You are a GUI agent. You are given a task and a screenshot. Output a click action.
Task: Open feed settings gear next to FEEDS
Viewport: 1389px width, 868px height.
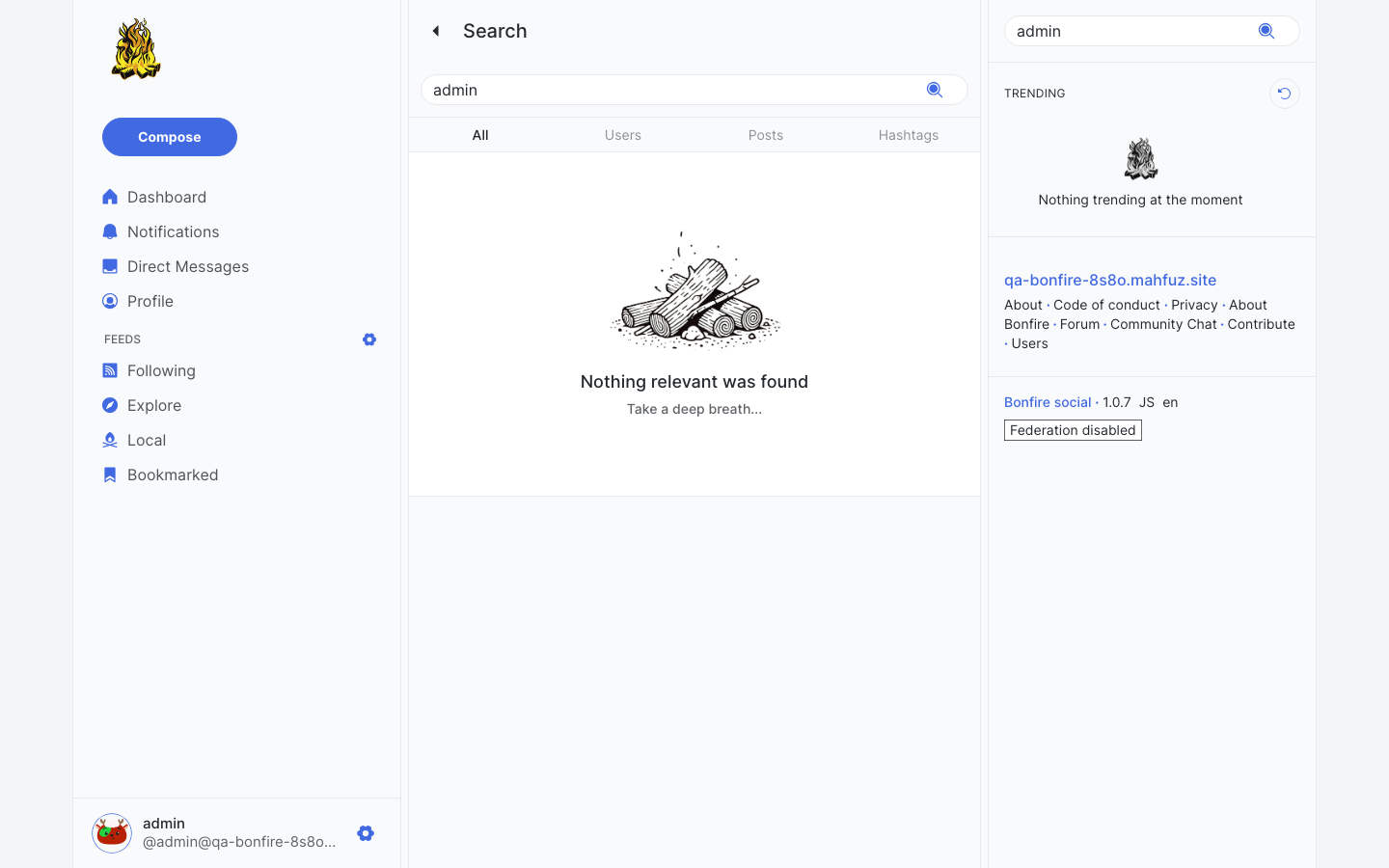coord(369,339)
